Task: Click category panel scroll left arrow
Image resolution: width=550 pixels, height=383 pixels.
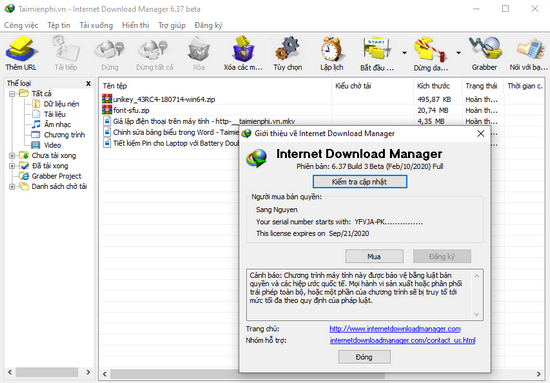Action: 10,372
